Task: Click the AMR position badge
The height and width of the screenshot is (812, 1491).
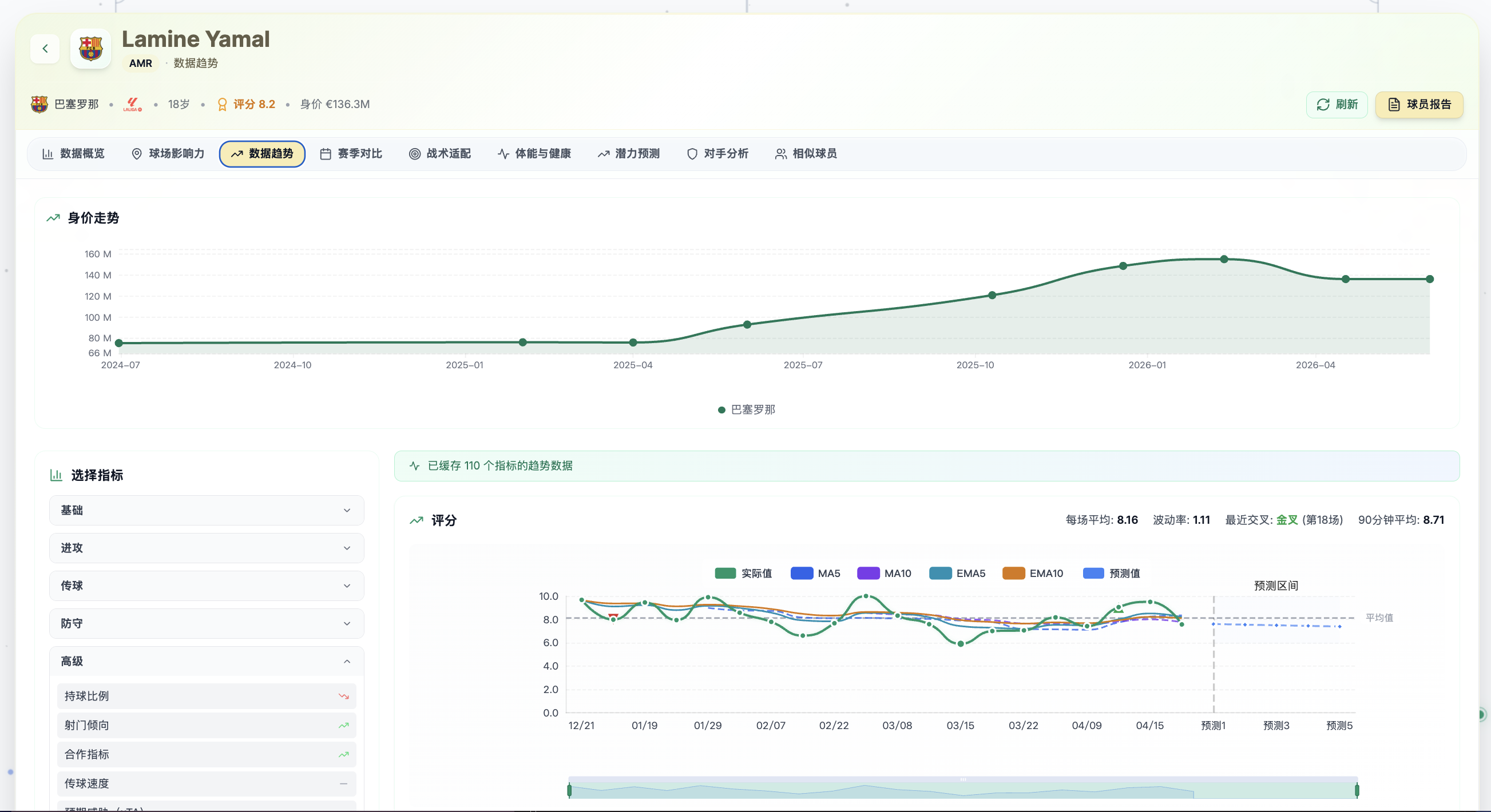Action: pos(141,63)
